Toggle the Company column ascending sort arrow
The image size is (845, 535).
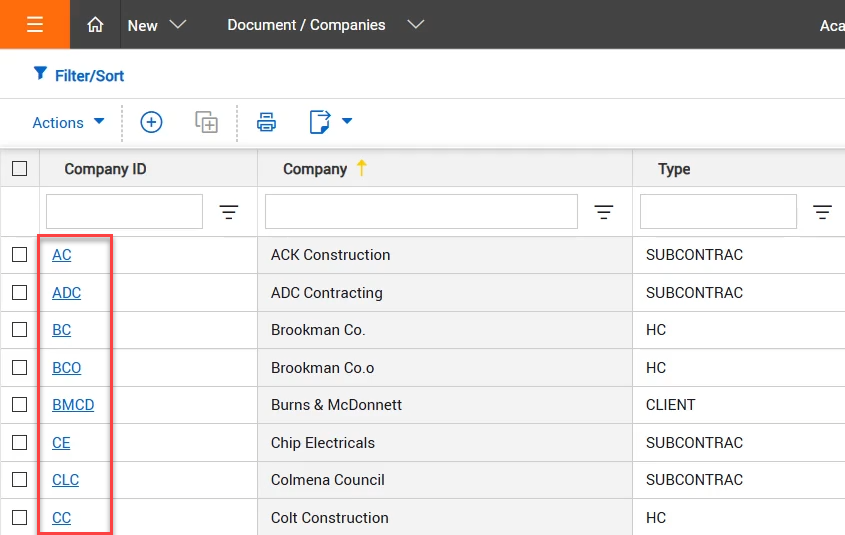pos(362,168)
